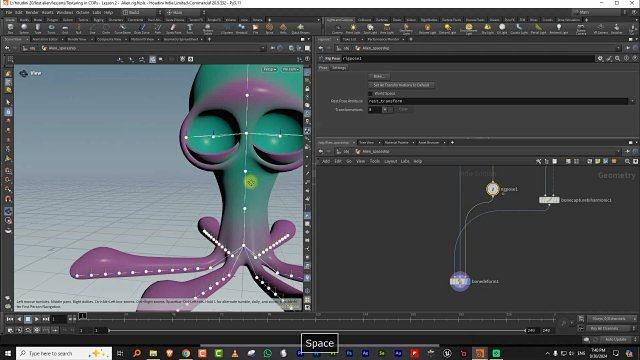This screenshot has width=640, height=360.
Task: Select the Spray Paint shelf tool
Action: 173,29
